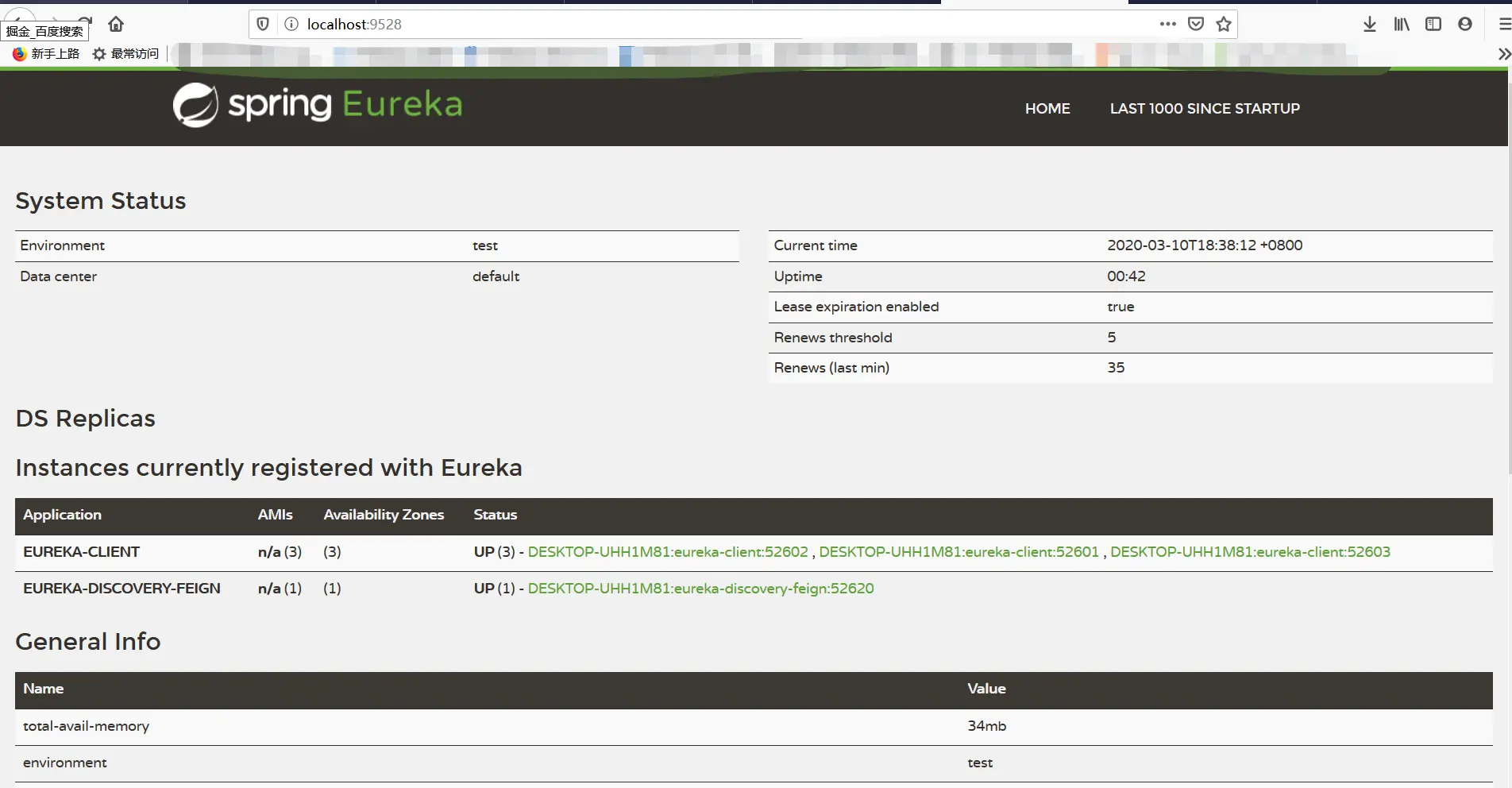Show site information icon in address bar
Screen dimensions: 1512x788
(x=291, y=24)
